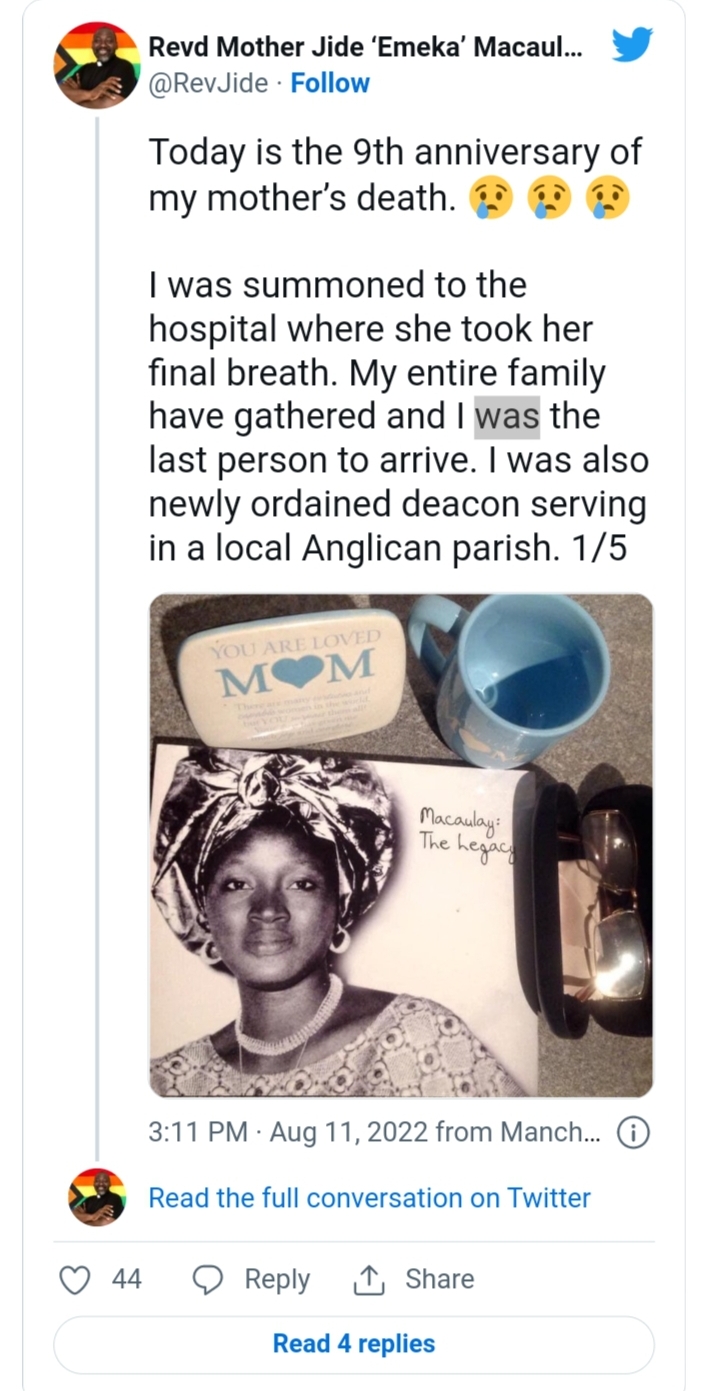Click the reply speech bubble icon
This screenshot has height=1391, width=719.
coord(208,1279)
